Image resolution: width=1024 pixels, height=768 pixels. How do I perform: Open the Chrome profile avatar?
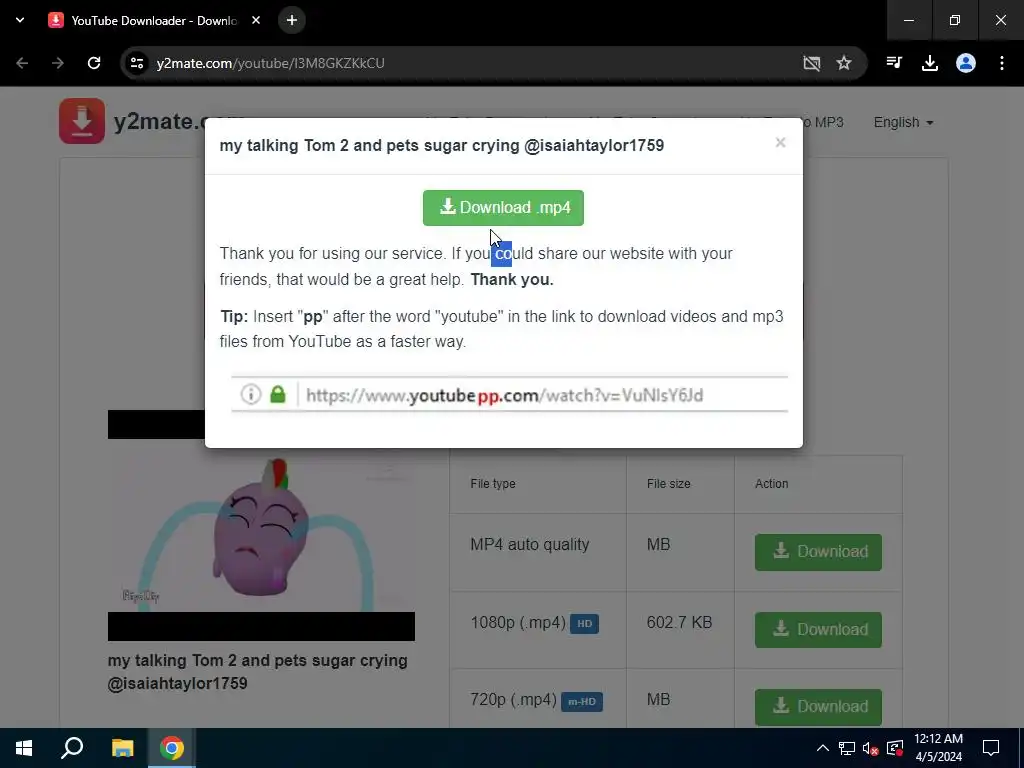[x=966, y=63]
